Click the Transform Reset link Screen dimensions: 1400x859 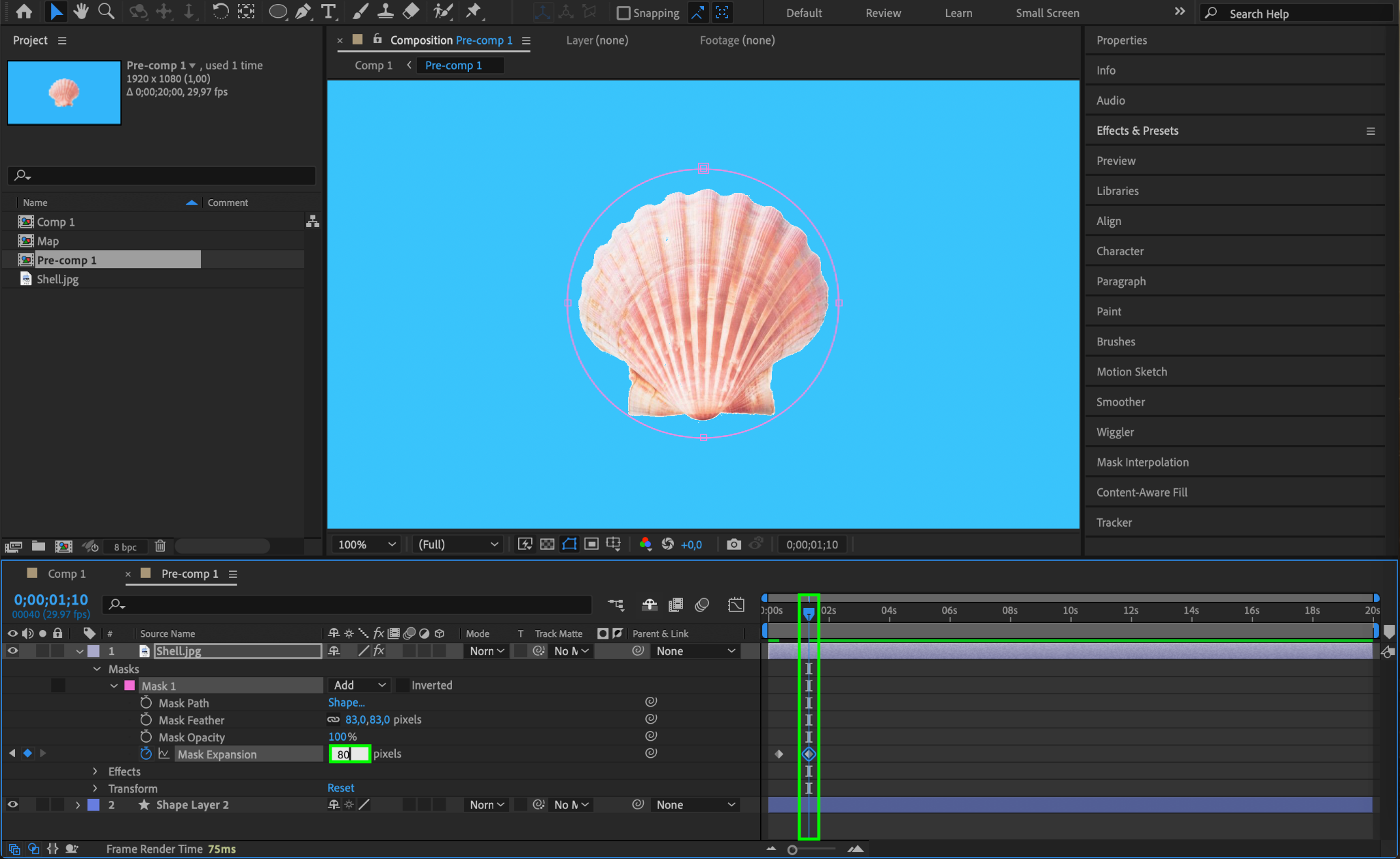click(340, 788)
